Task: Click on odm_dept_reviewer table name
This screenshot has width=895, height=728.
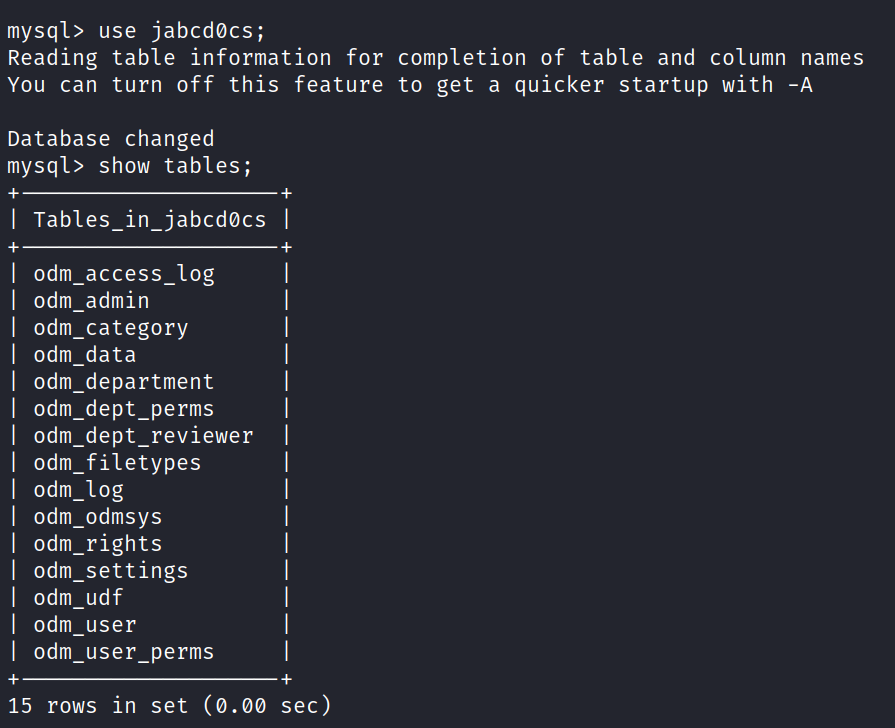Action: pos(143,436)
